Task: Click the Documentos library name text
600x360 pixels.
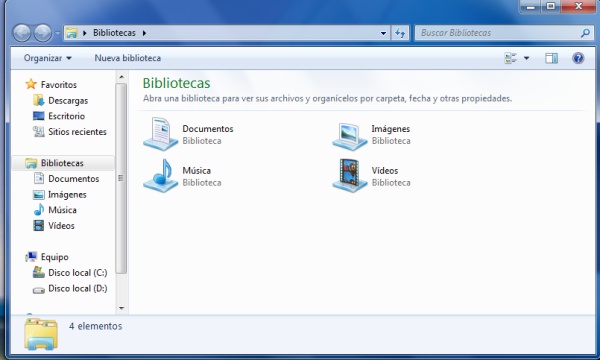Action: pos(208,129)
